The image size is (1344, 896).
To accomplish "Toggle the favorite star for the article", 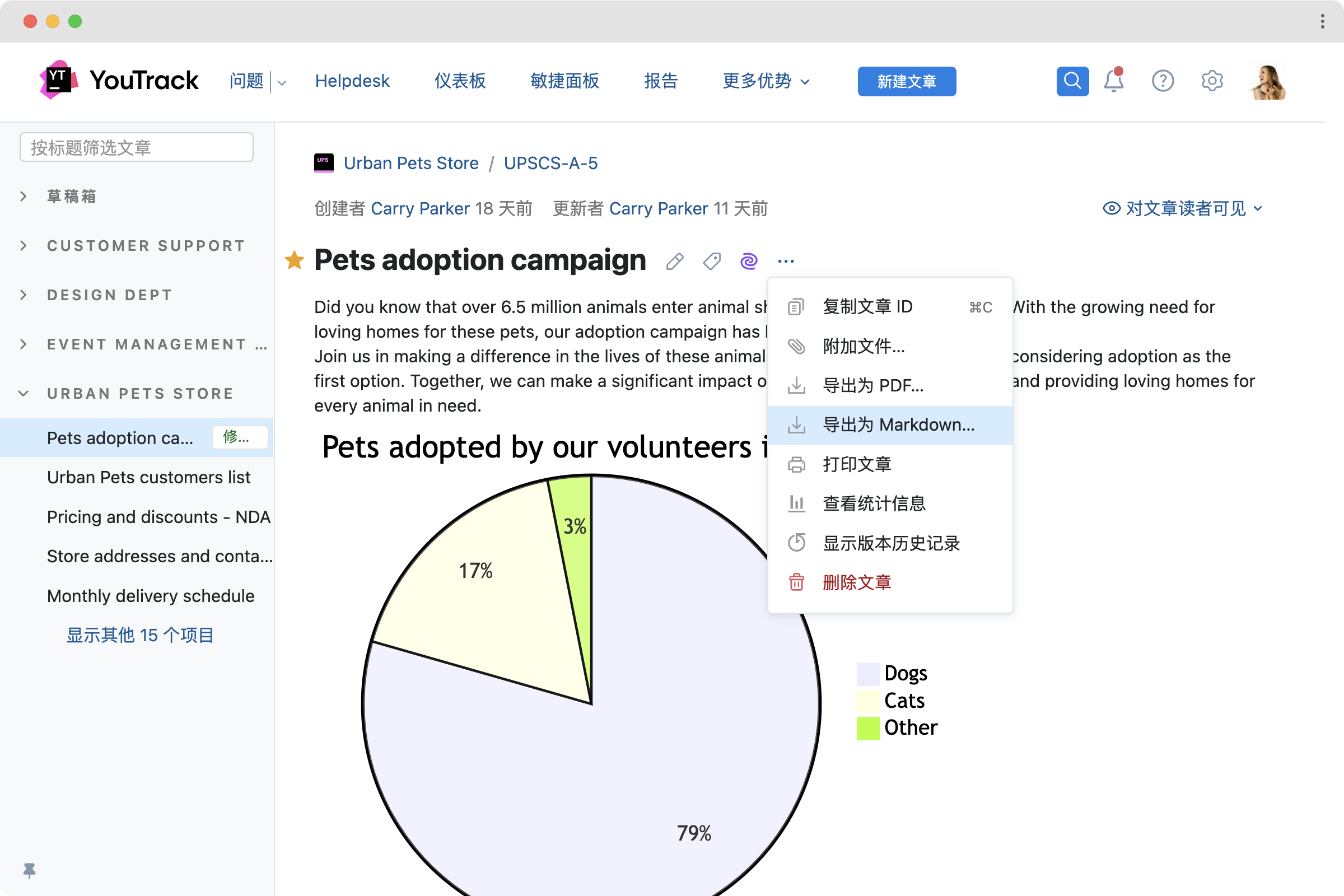I will pos(295,260).
